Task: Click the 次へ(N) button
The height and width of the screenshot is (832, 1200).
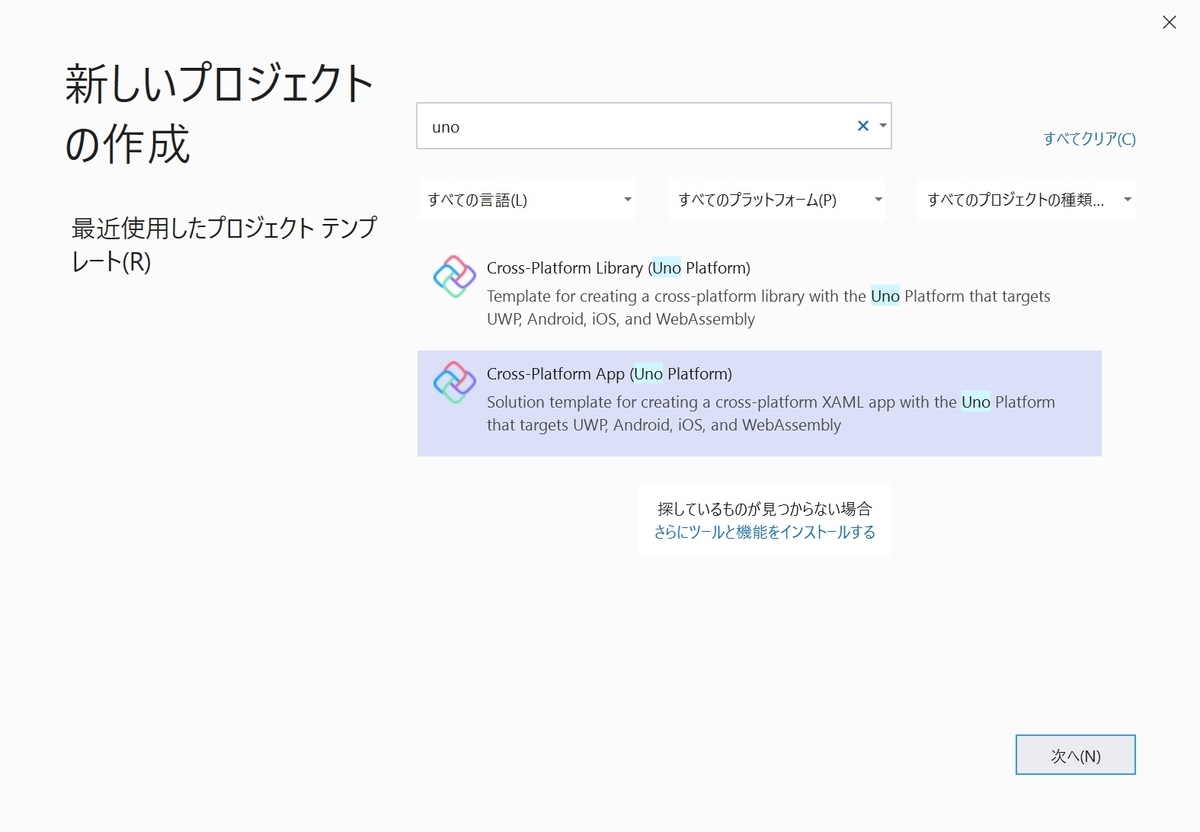Action: coord(1075,755)
